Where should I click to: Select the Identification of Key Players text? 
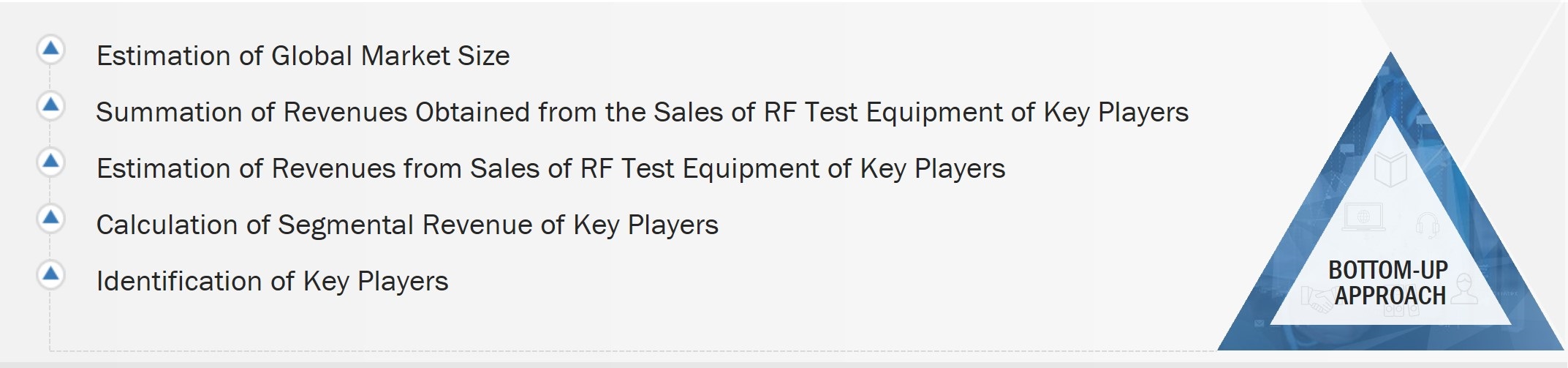tap(272, 281)
